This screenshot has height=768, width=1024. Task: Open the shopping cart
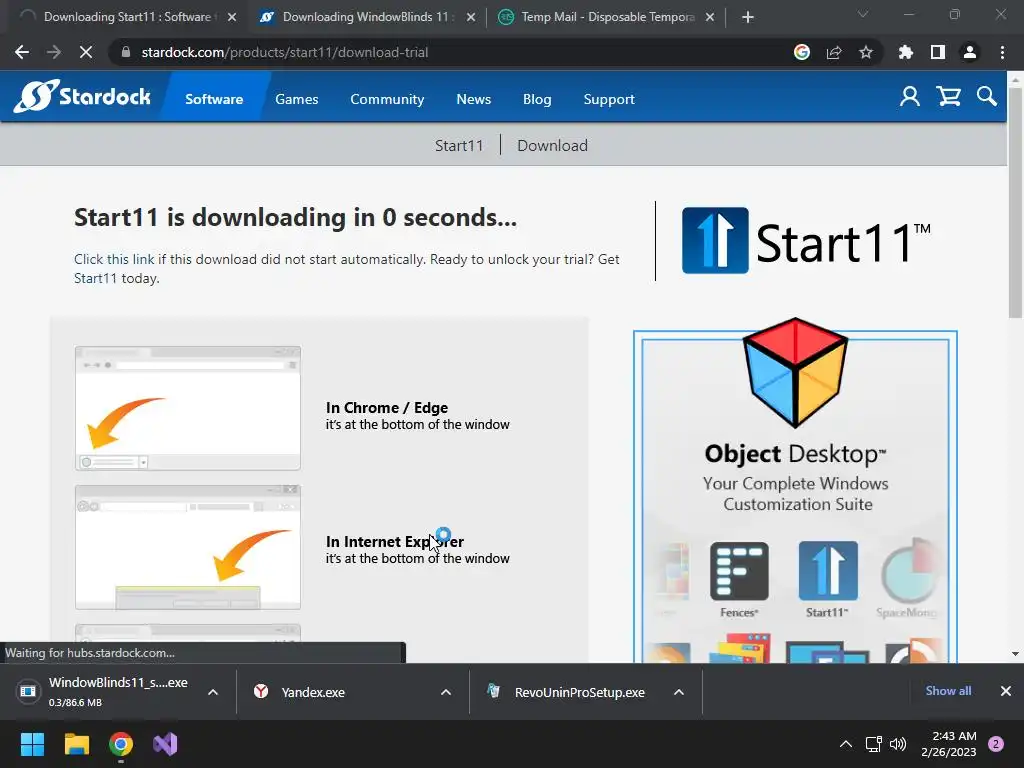point(948,97)
